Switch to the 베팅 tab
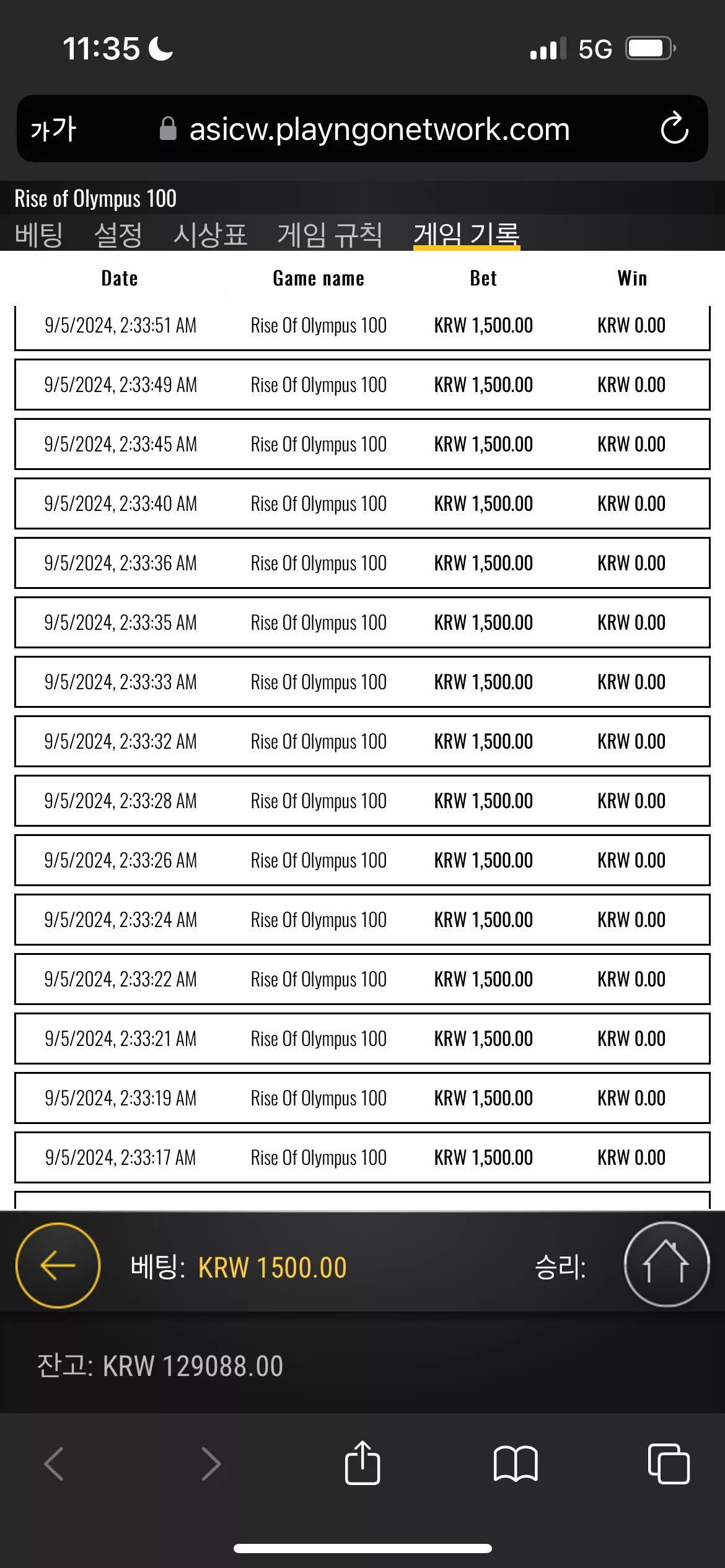 pyautogui.click(x=38, y=235)
